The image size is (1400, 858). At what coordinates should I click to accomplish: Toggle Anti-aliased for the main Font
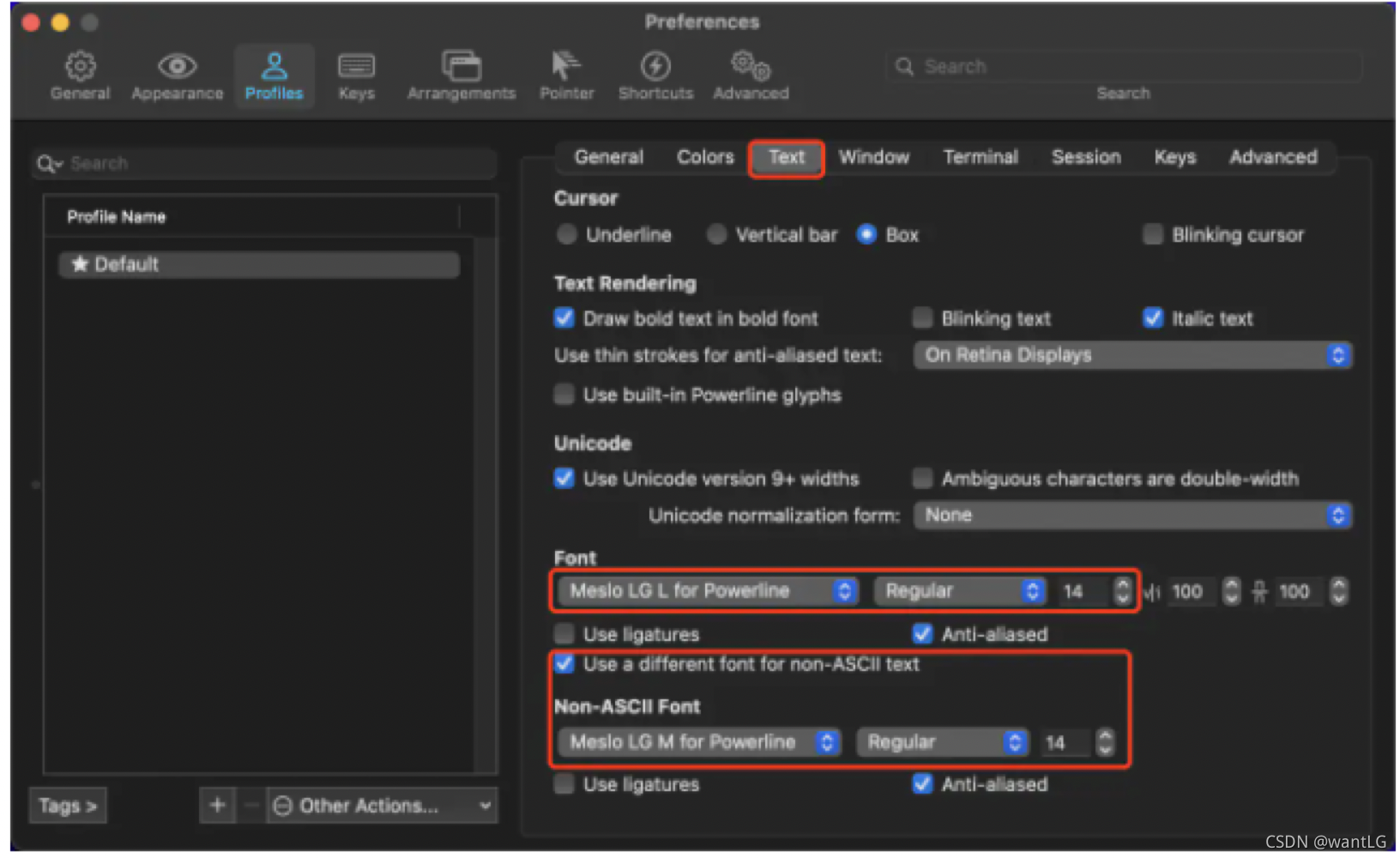click(922, 633)
